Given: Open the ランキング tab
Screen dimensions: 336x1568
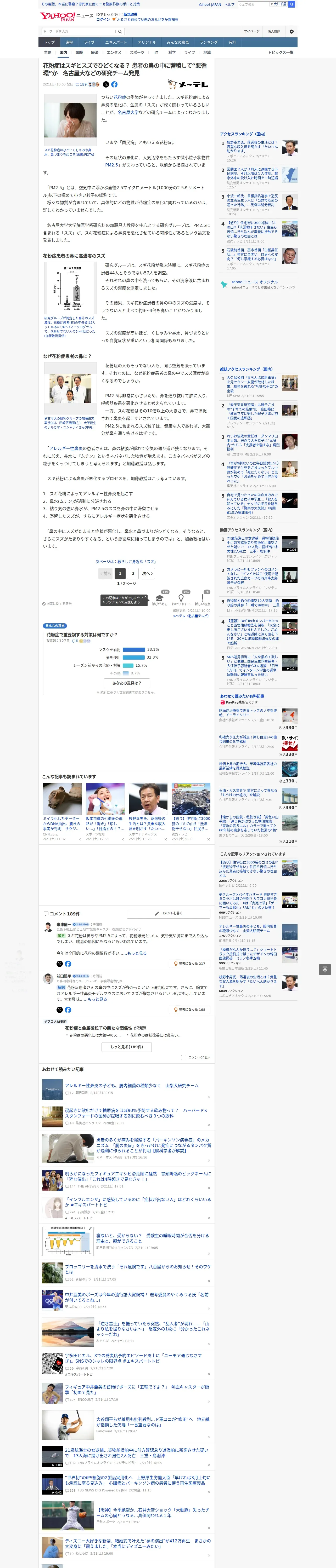Looking at the screenshot, I should (x=209, y=43).
